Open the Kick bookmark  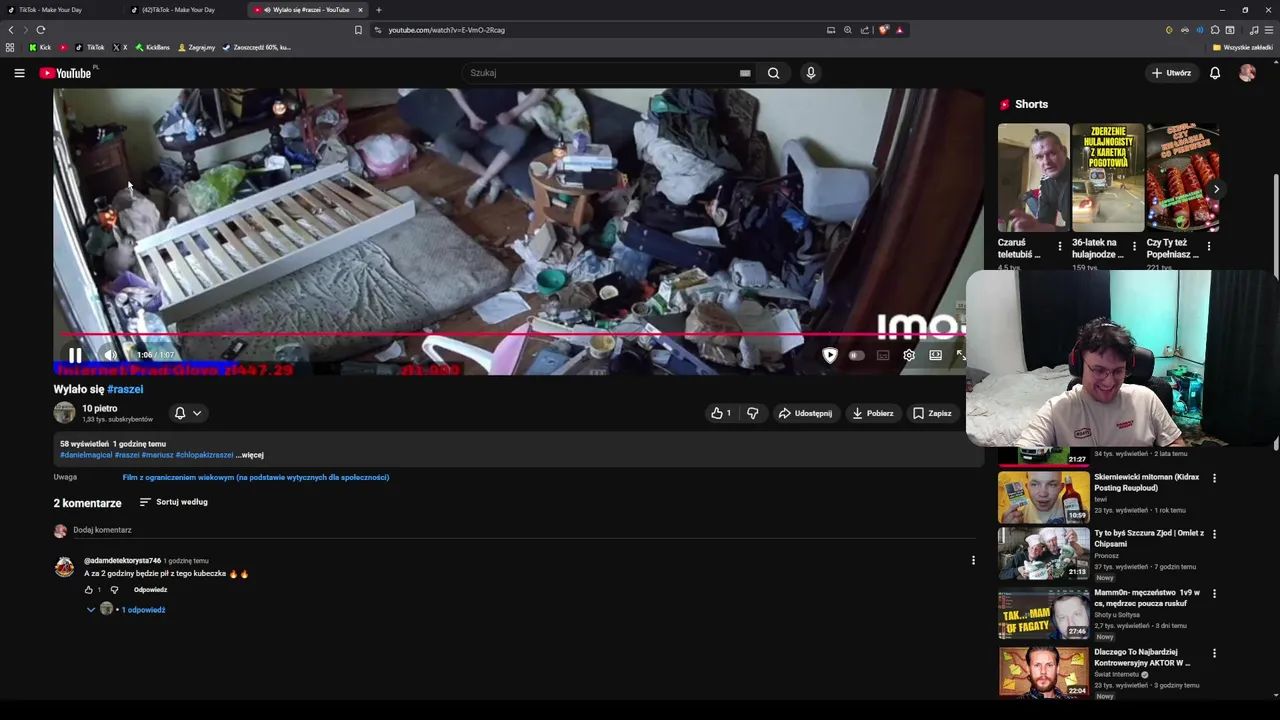pyautogui.click(x=40, y=47)
